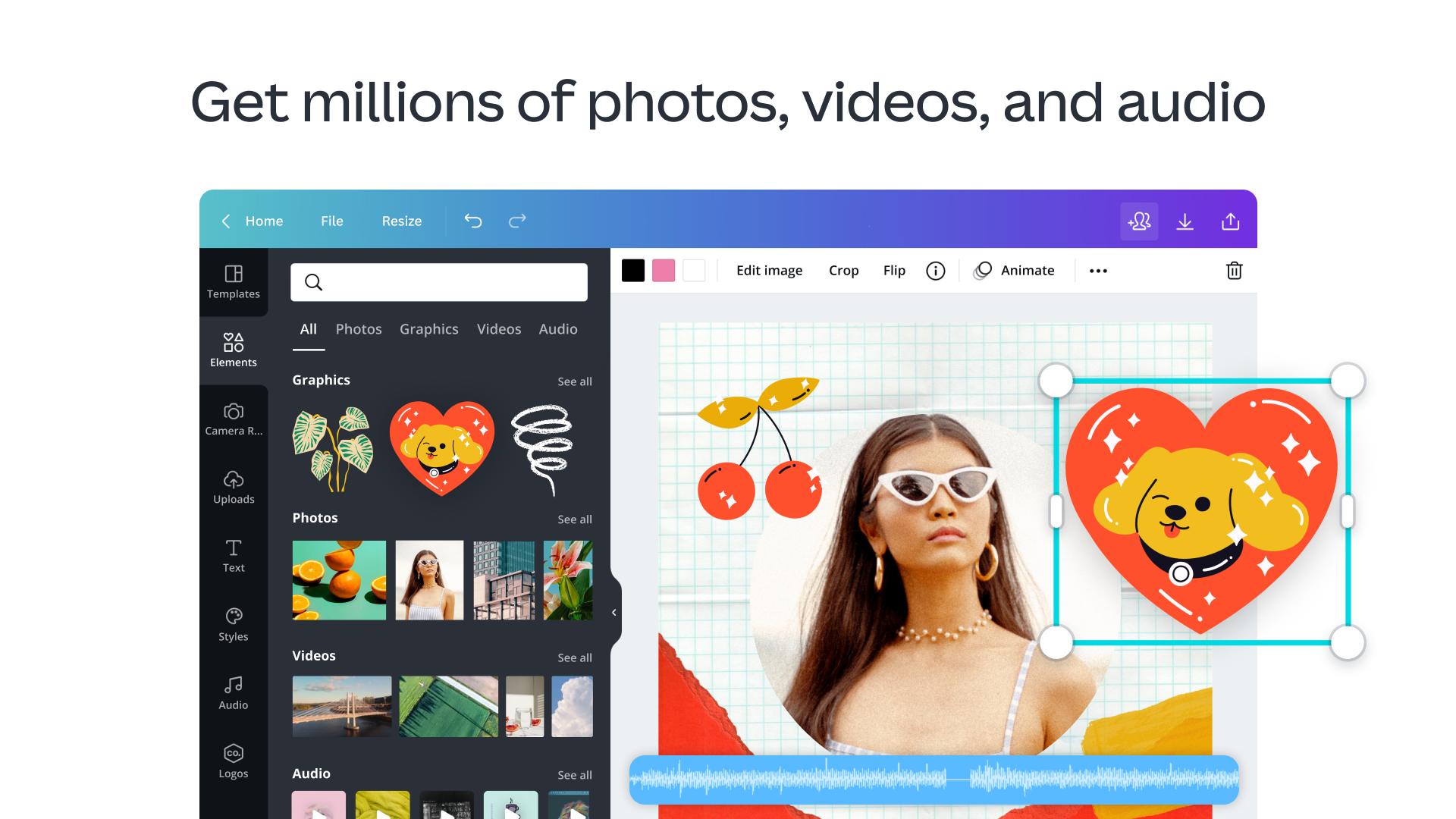The width and height of the screenshot is (1456, 819).
Task: Open the Templates sidebar panel
Action: 234,282
